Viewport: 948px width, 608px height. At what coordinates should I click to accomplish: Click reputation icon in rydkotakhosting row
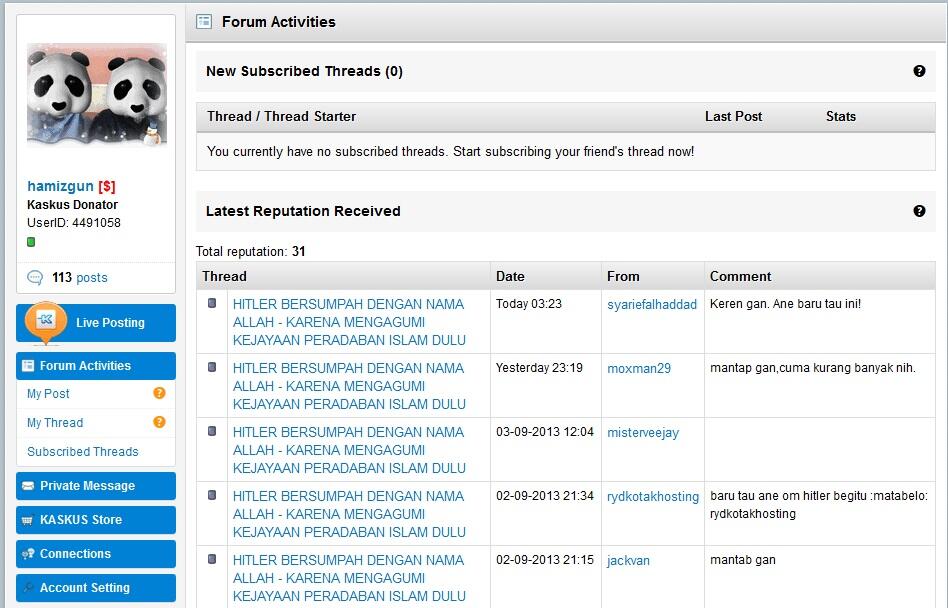(212, 495)
